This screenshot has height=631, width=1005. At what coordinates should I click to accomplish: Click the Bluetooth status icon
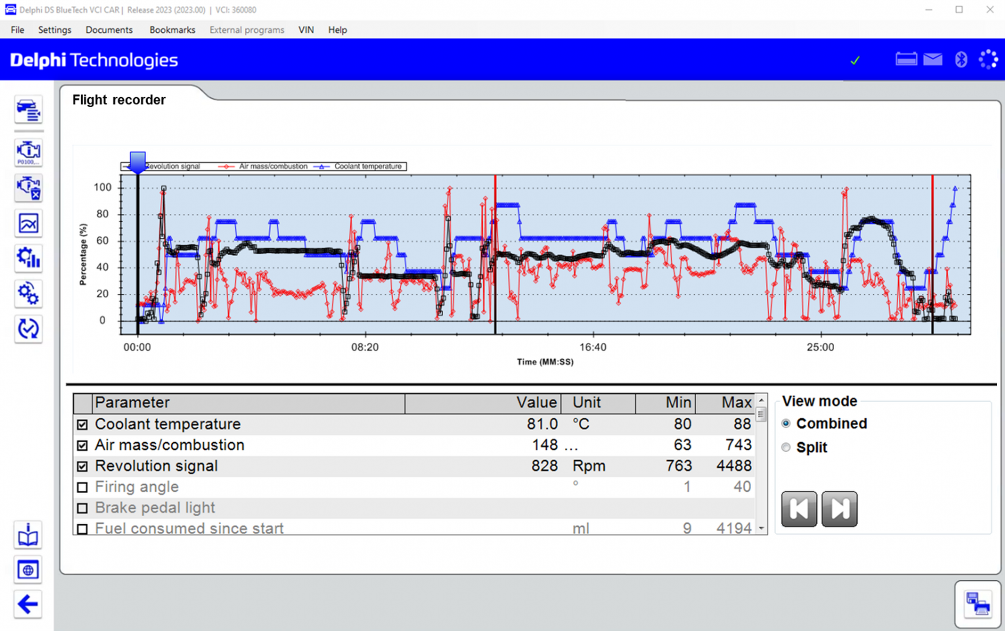pyautogui.click(x=961, y=60)
